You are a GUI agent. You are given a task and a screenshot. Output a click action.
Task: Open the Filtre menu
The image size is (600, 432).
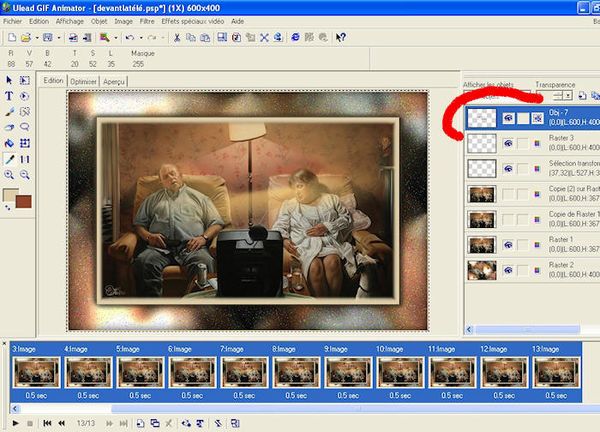pyautogui.click(x=147, y=21)
